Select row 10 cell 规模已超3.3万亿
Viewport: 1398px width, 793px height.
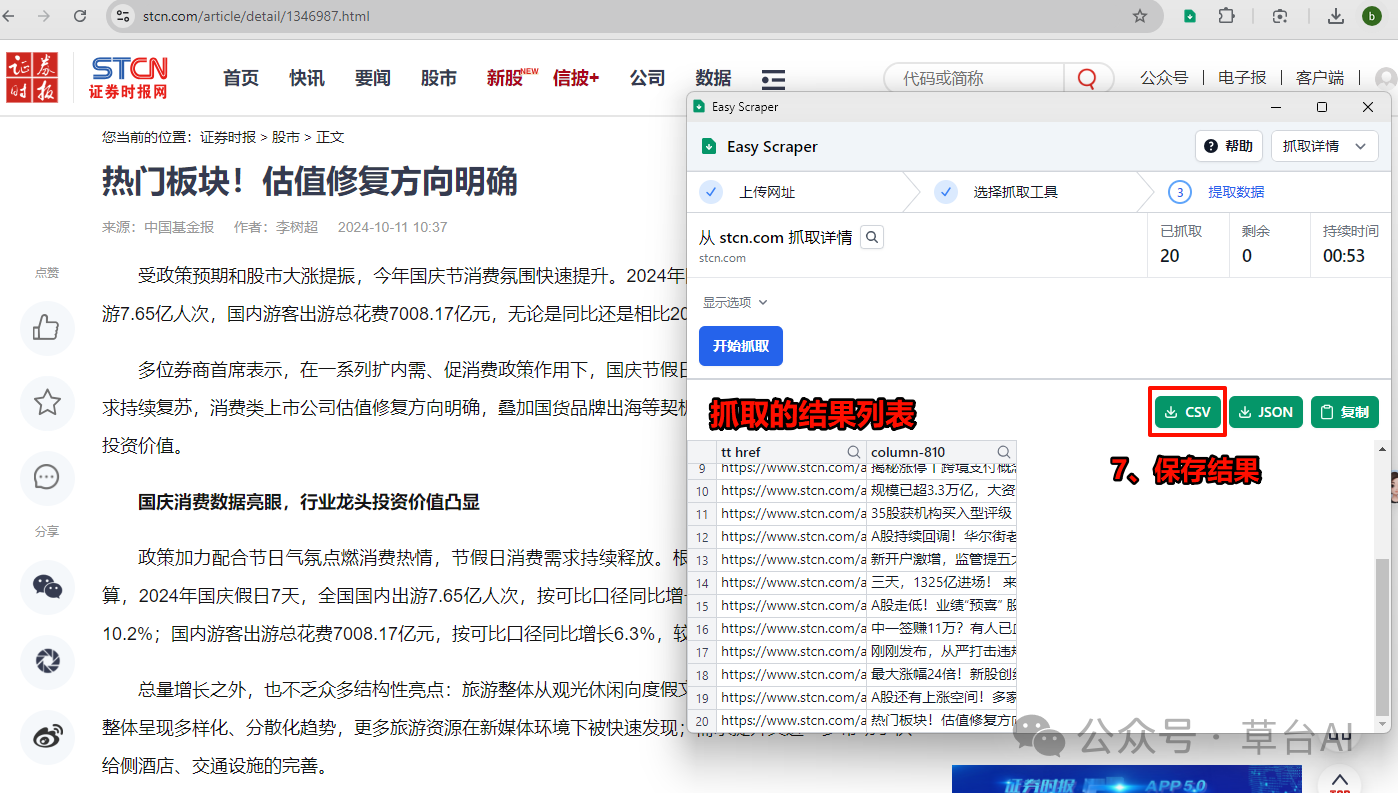coord(941,491)
